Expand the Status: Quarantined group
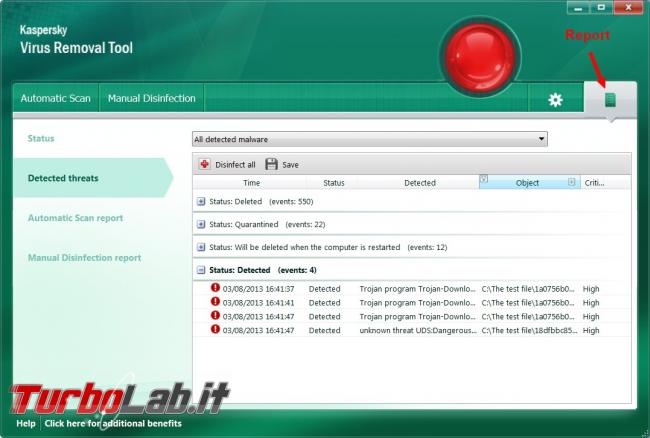Screen dimensions: 650x438 click(201, 225)
